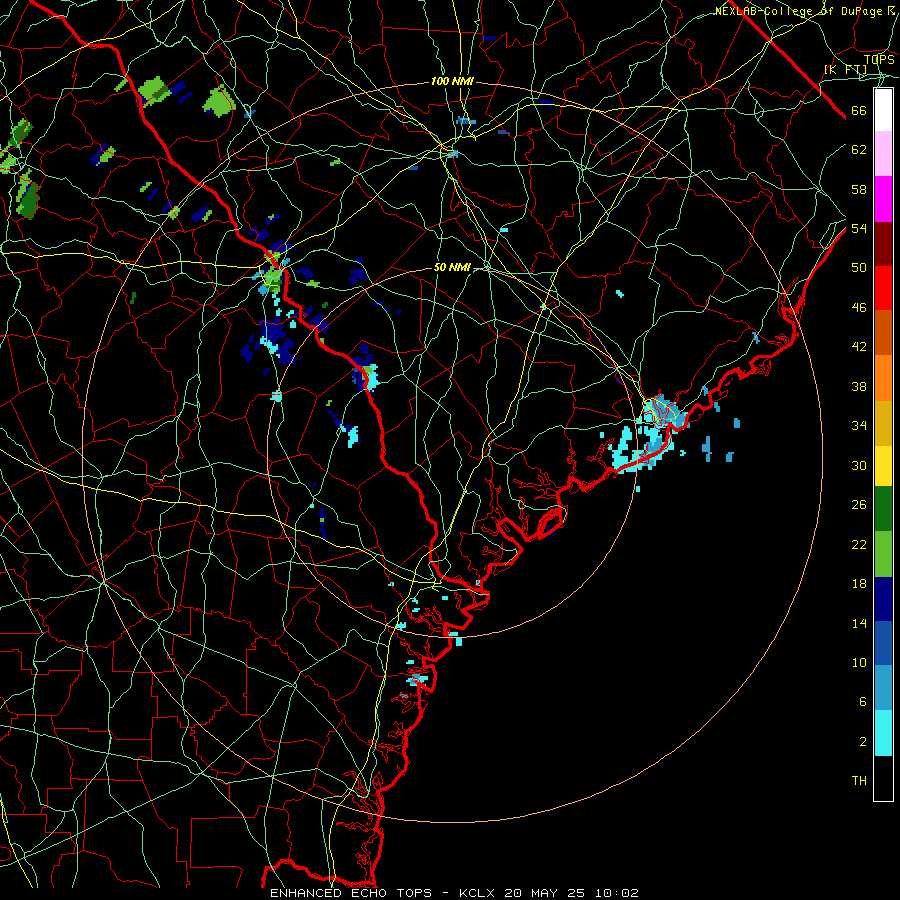Select the dark green legend swatch
This screenshot has width=900, height=900.
point(883,509)
